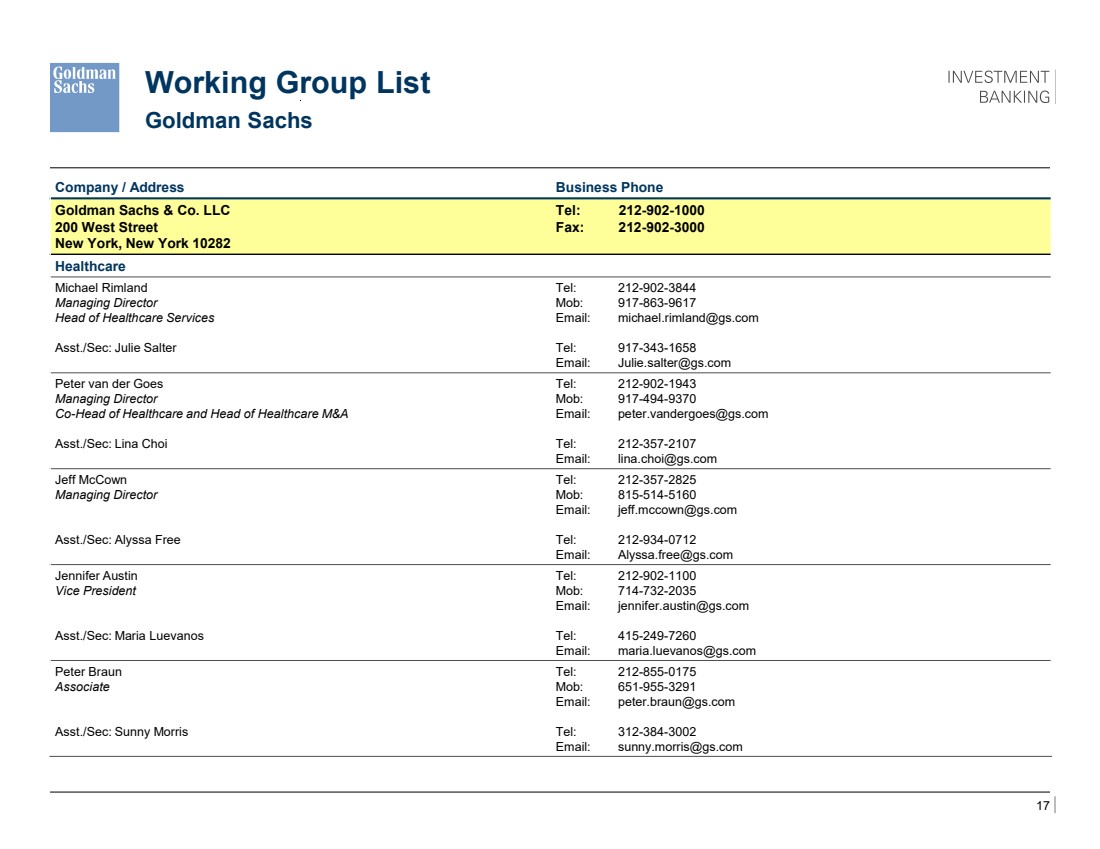This screenshot has width=1100, height=849.
Task: Select Maria Luevanos' Tel 415-249-7260
Action: coord(657,636)
